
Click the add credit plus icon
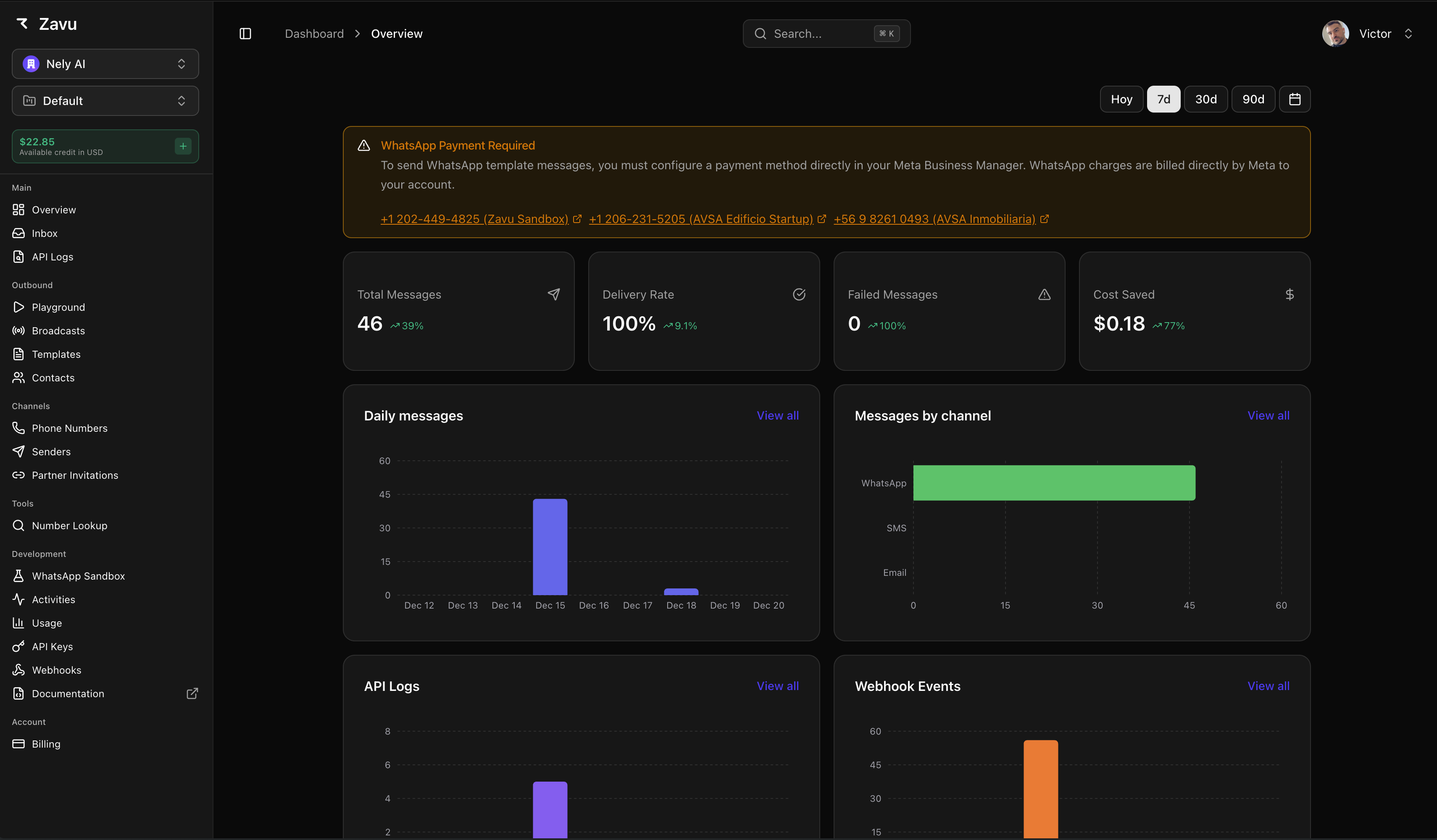[183, 147]
